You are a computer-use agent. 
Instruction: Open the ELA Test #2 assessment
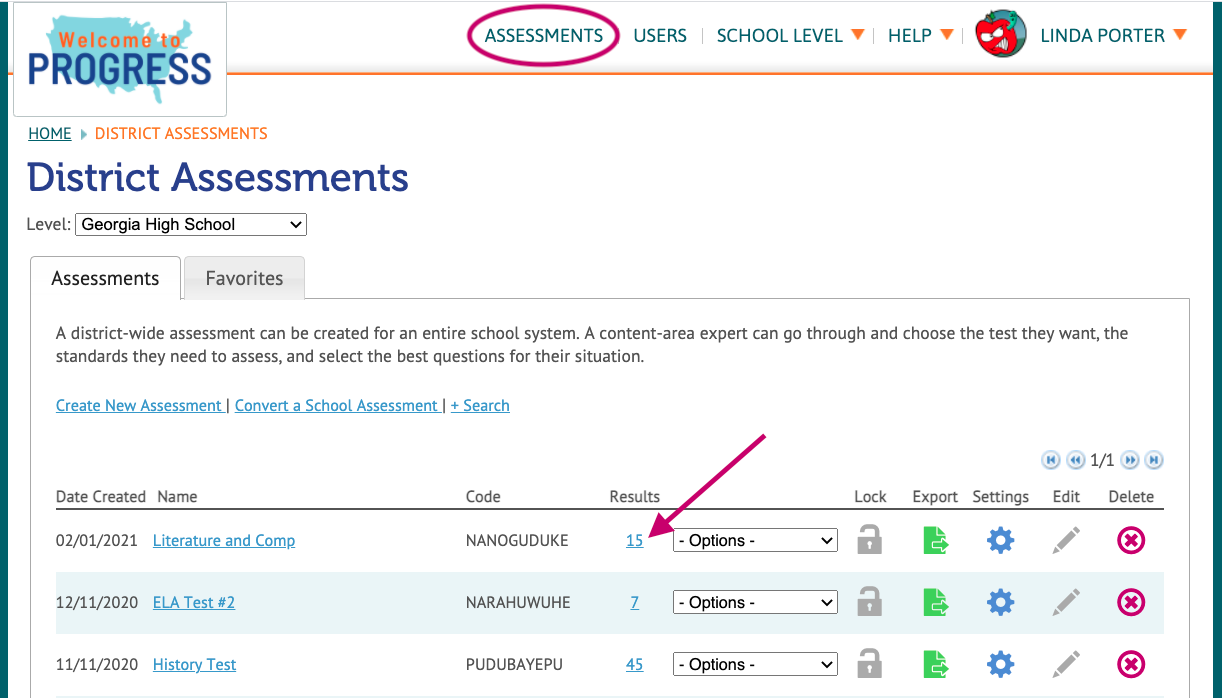[x=194, y=602]
